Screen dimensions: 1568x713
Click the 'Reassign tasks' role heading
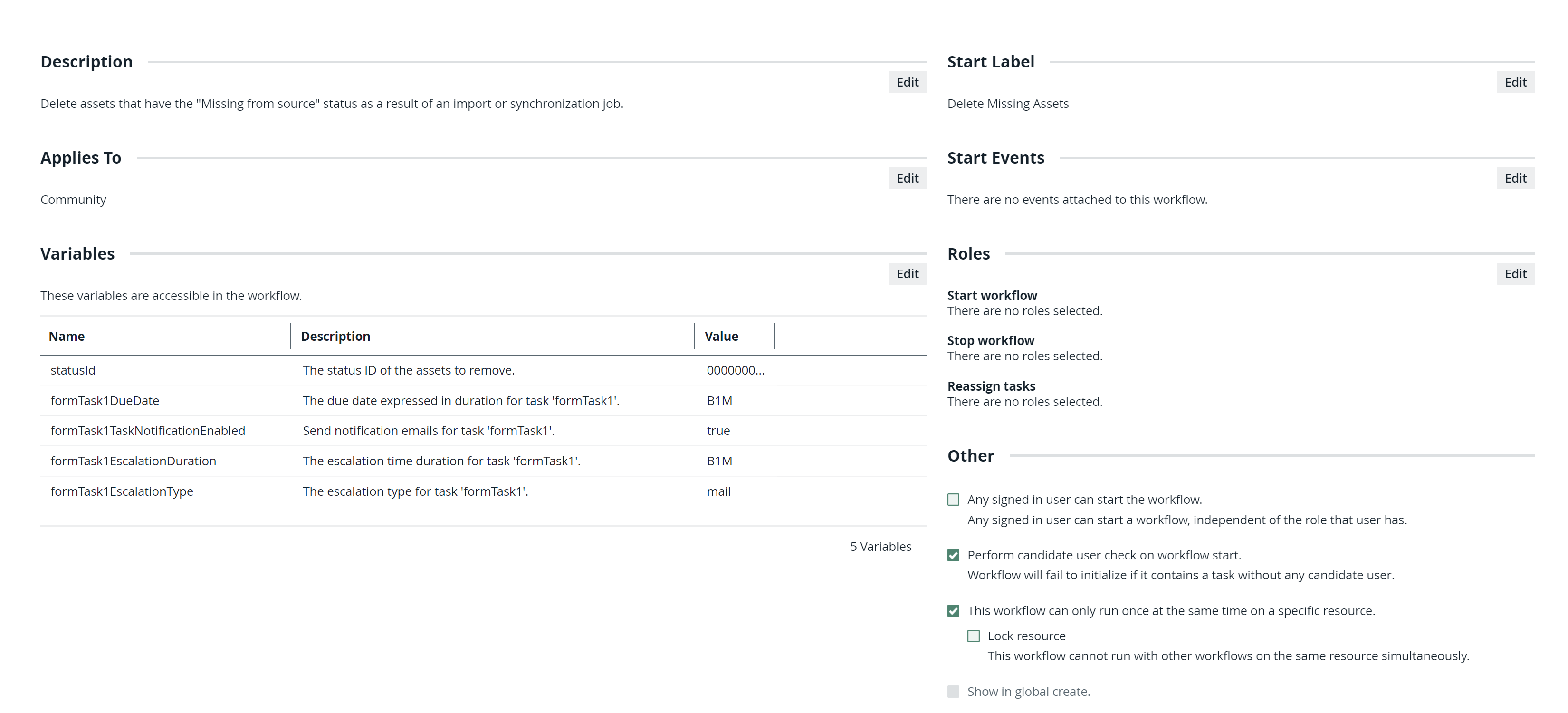tap(991, 386)
